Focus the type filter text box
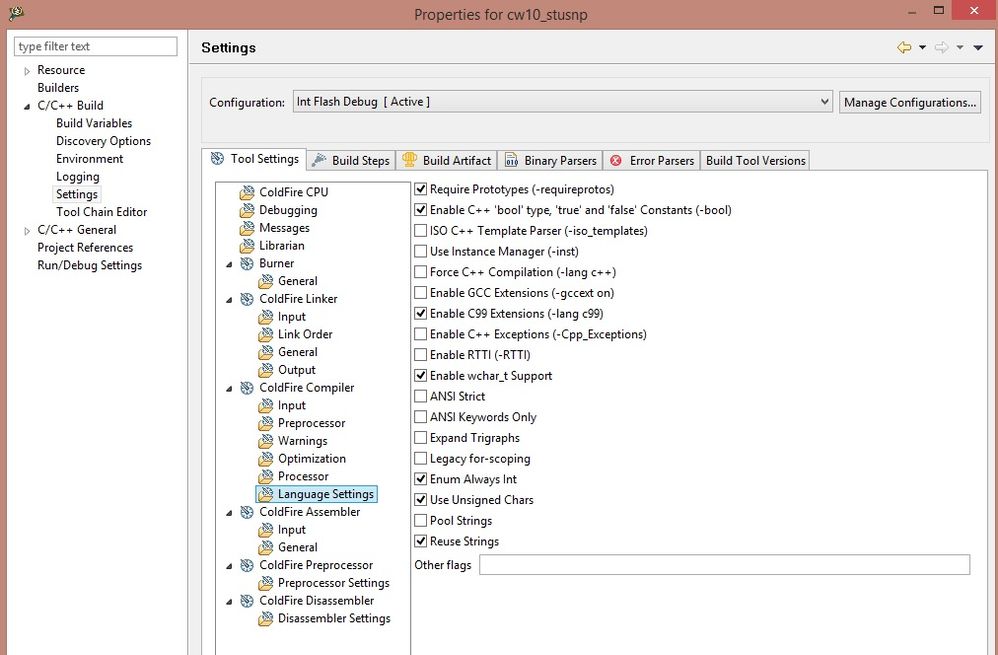The width and height of the screenshot is (998, 655). coord(96,46)
